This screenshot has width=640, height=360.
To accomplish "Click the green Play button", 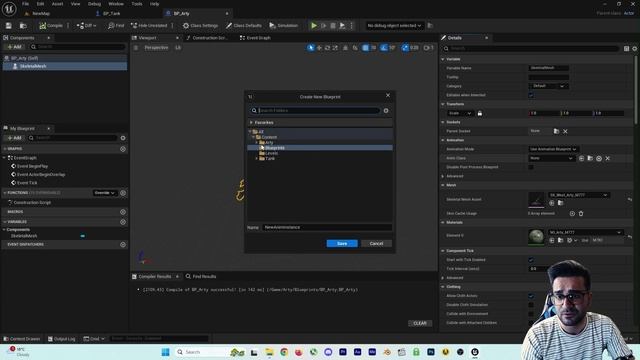I will point(313,25).
